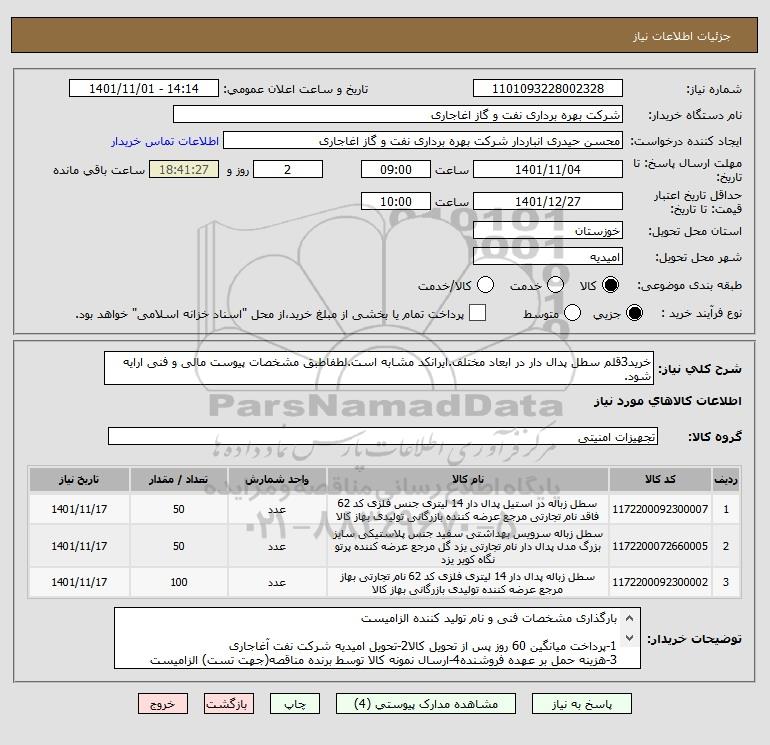Click row 3 product name 14 liter metal bin
This screenshot has width=770, height=745.
tap(468, 582)
